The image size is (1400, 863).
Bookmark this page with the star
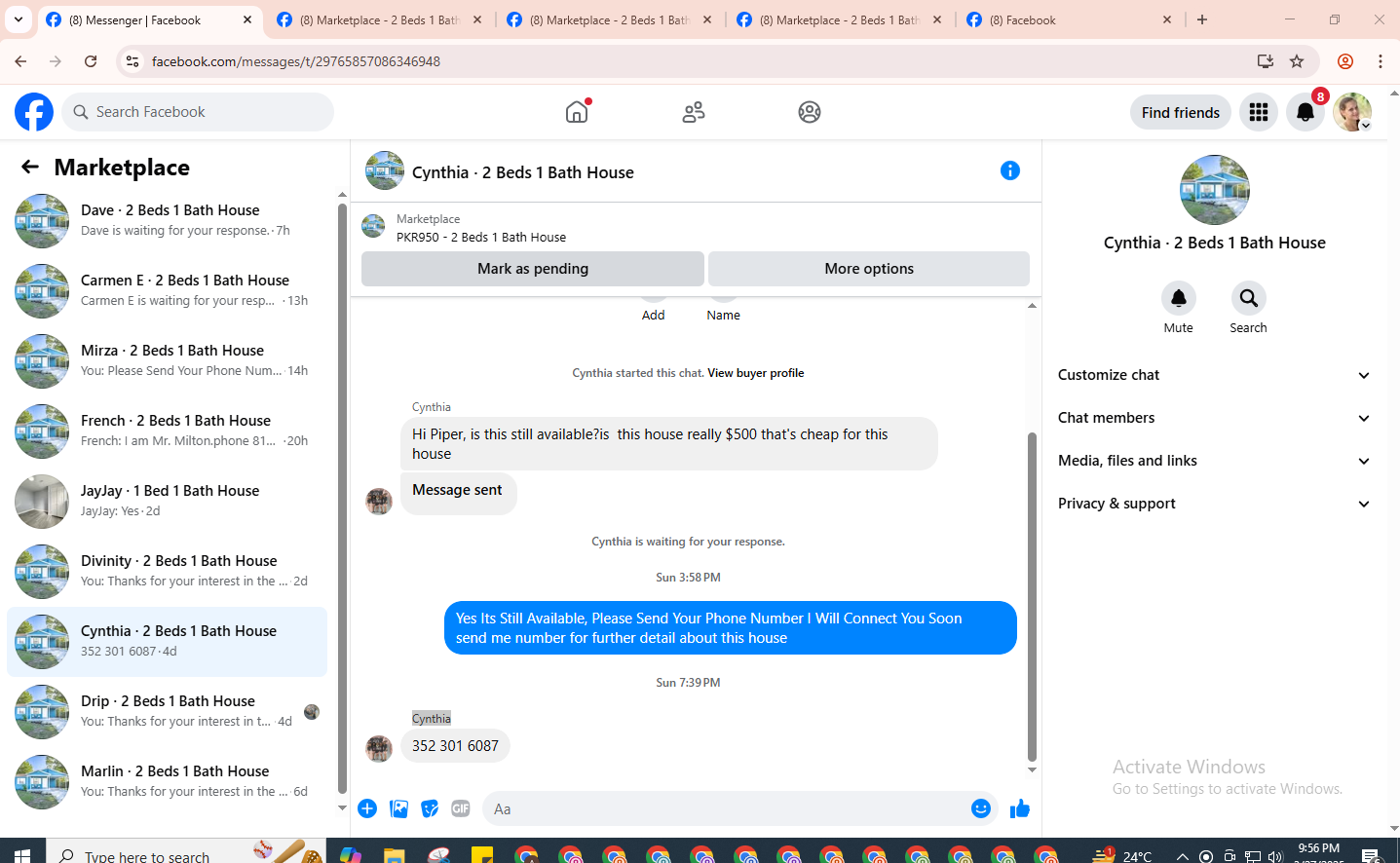click(x=1297, y=61)
